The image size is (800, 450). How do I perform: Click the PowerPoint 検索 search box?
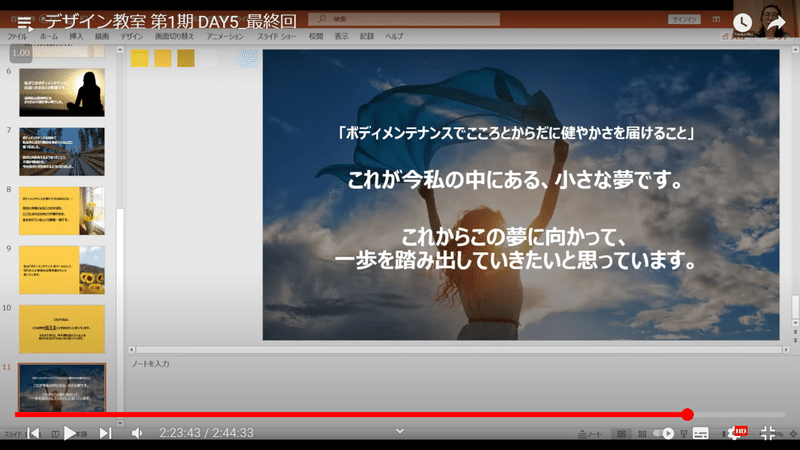(404, 19)
